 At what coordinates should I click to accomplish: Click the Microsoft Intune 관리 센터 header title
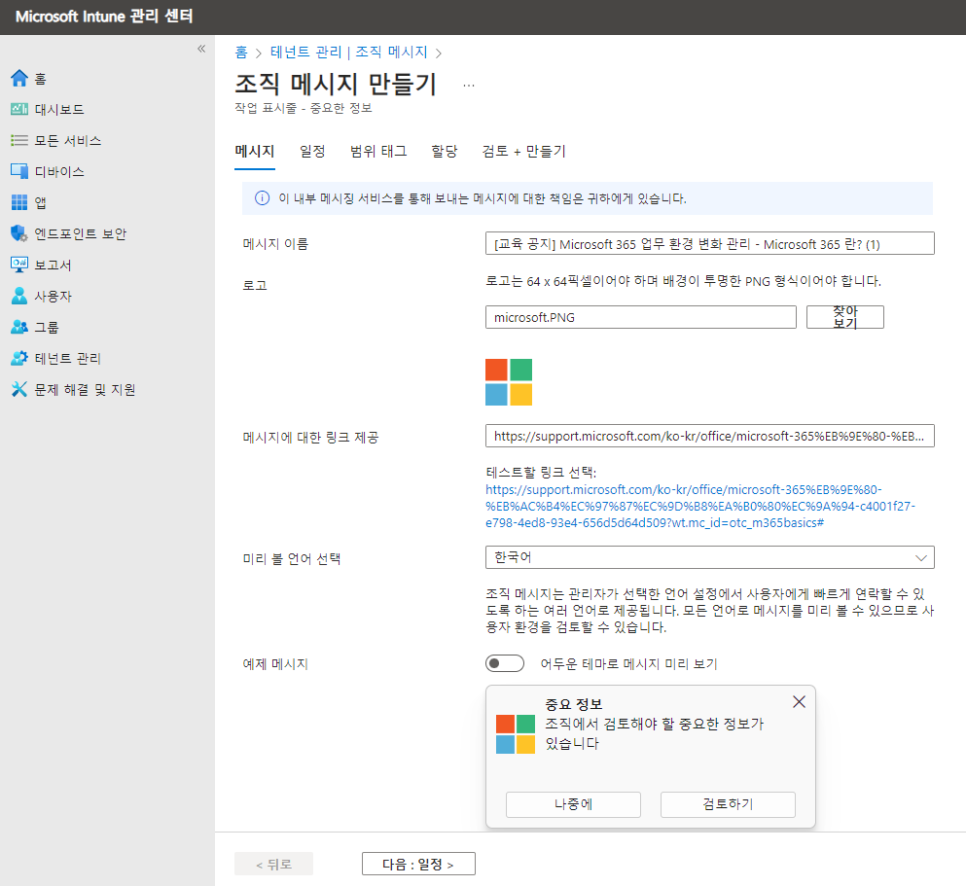tap(104, 17)
